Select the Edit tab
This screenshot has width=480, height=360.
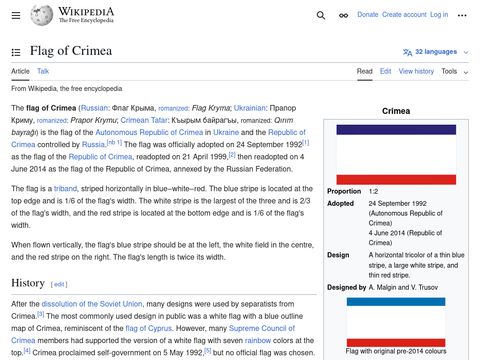(385, 71)
